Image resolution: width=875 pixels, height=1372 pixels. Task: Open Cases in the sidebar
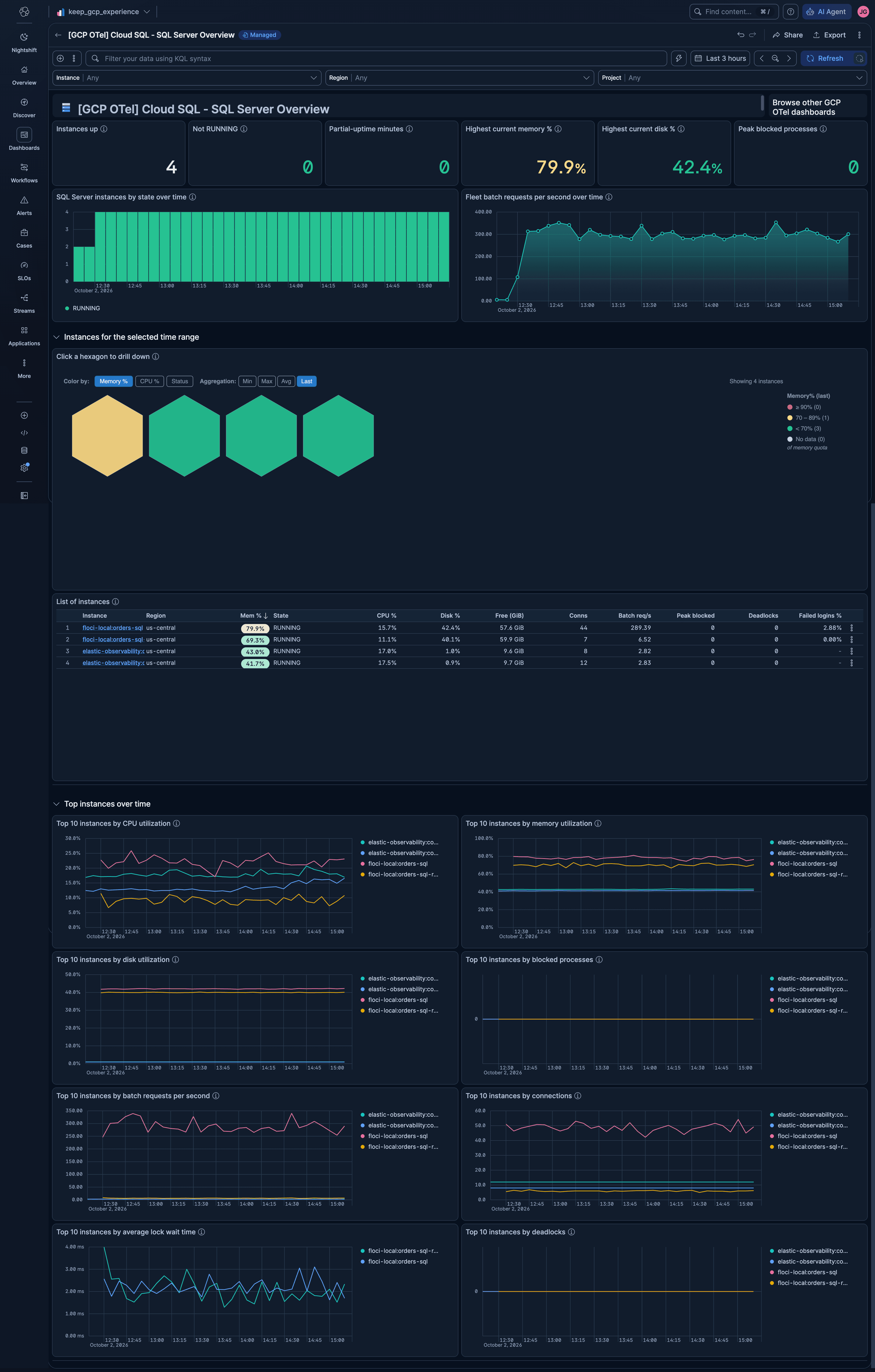(x=24, y=238)
